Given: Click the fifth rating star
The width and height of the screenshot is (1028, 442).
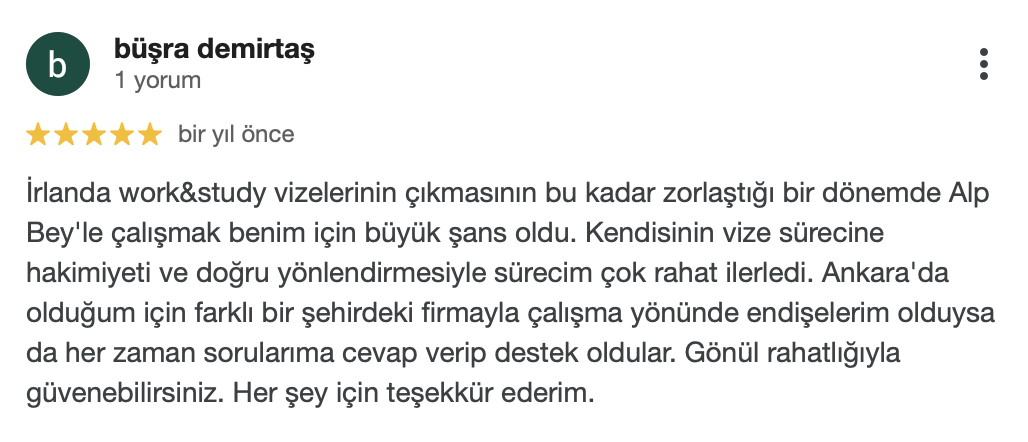Looking at the screenshot, I should pyautogui.click(x=149, y=134).
